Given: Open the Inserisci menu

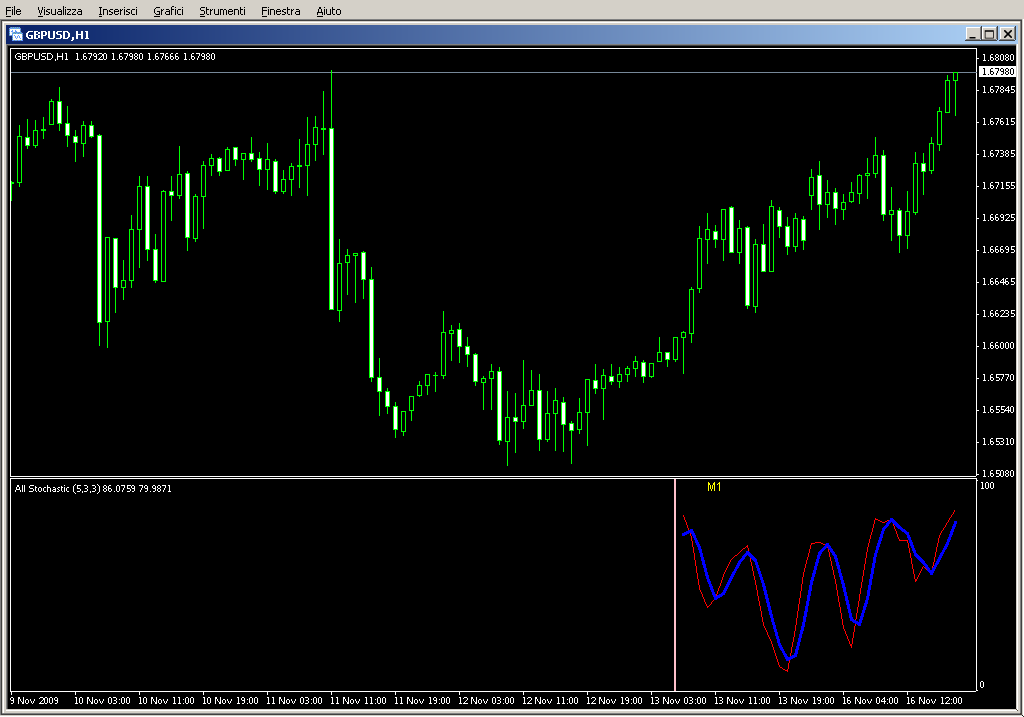Looking at the screenshot, I should 118,11.
